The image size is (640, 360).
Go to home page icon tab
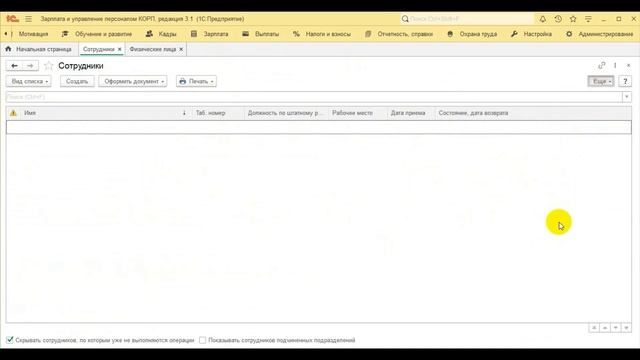click(x=8, y=49)
